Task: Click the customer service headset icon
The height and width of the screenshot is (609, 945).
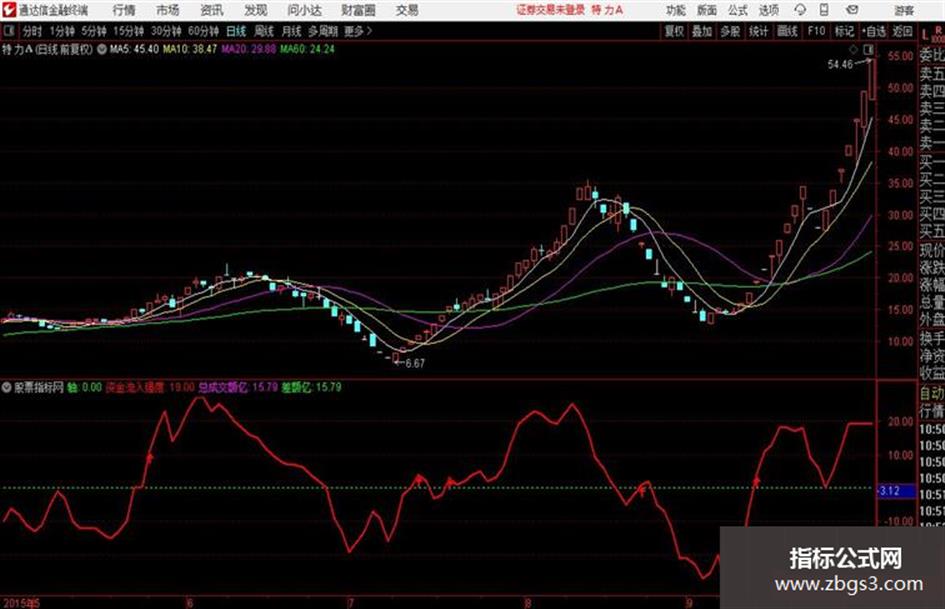Action: pos(800,10)
